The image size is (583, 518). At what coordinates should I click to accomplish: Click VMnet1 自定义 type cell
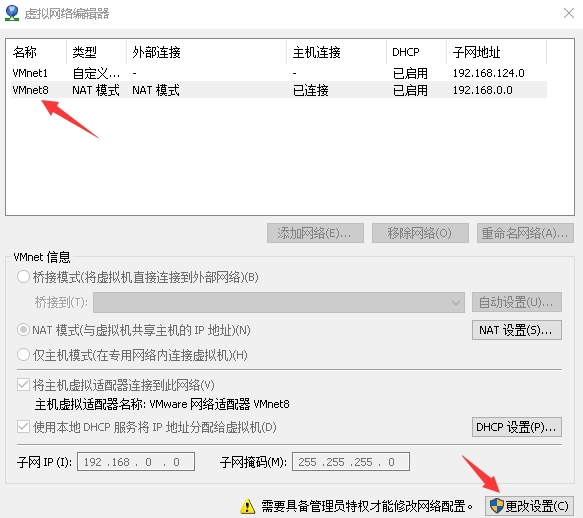pos(96,73)
